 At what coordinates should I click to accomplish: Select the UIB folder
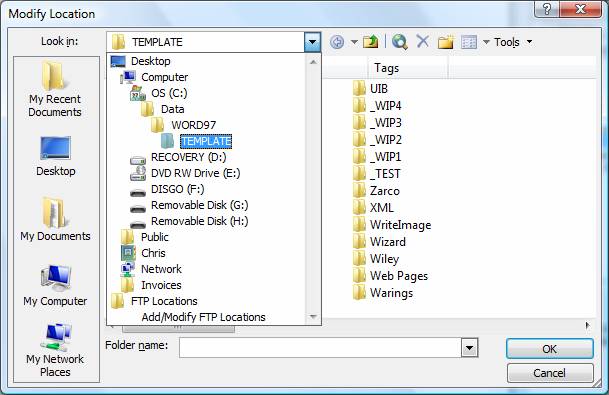coord(371,89)
